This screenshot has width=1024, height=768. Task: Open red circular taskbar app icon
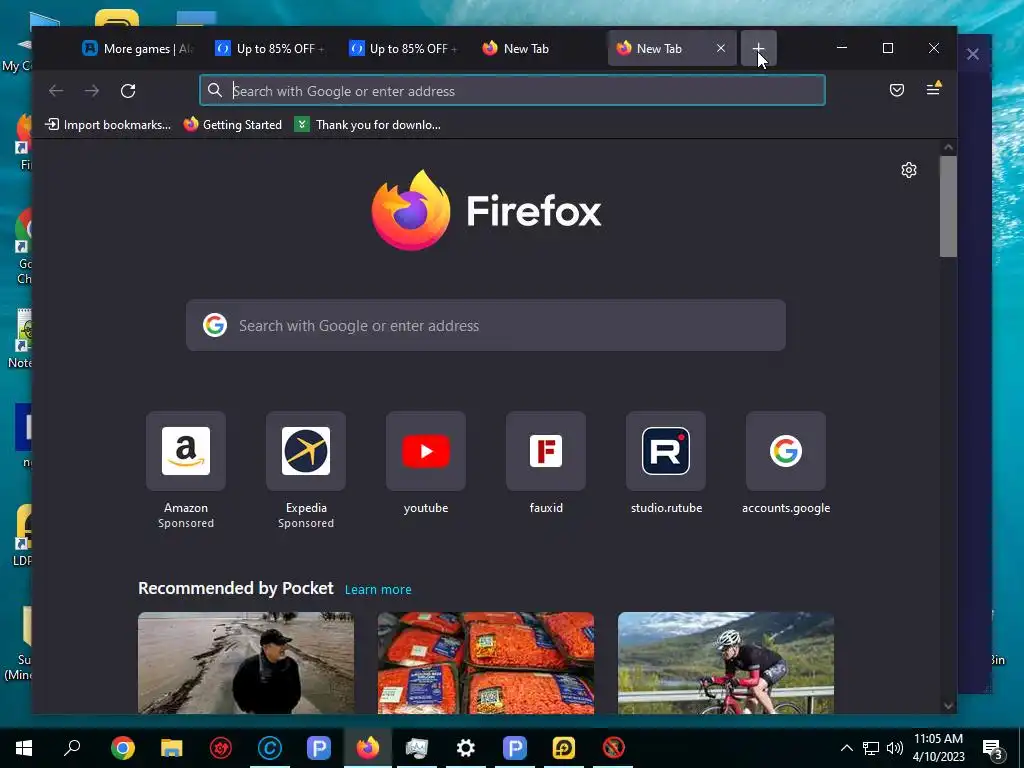221,748
